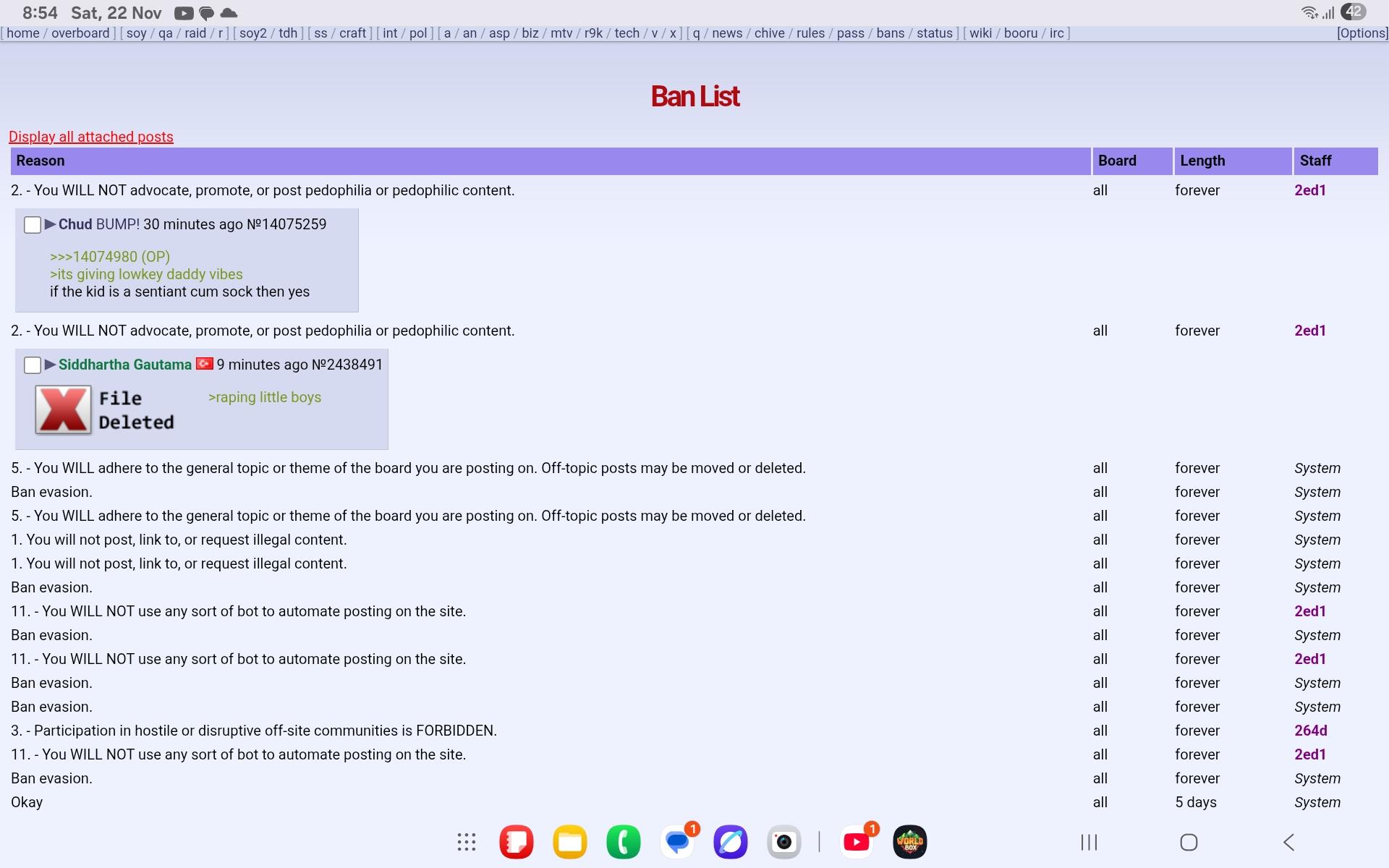Follow the >>>14074980 (OP) quote link
1389x868 pixels.
pyautogui.click(x=109, y=257)
